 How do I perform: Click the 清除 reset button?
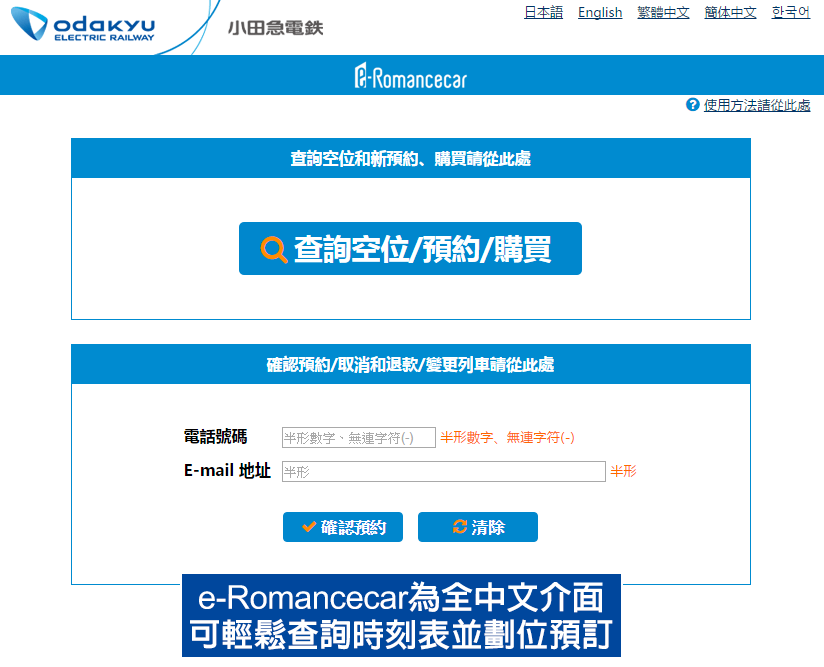(478, 527)
